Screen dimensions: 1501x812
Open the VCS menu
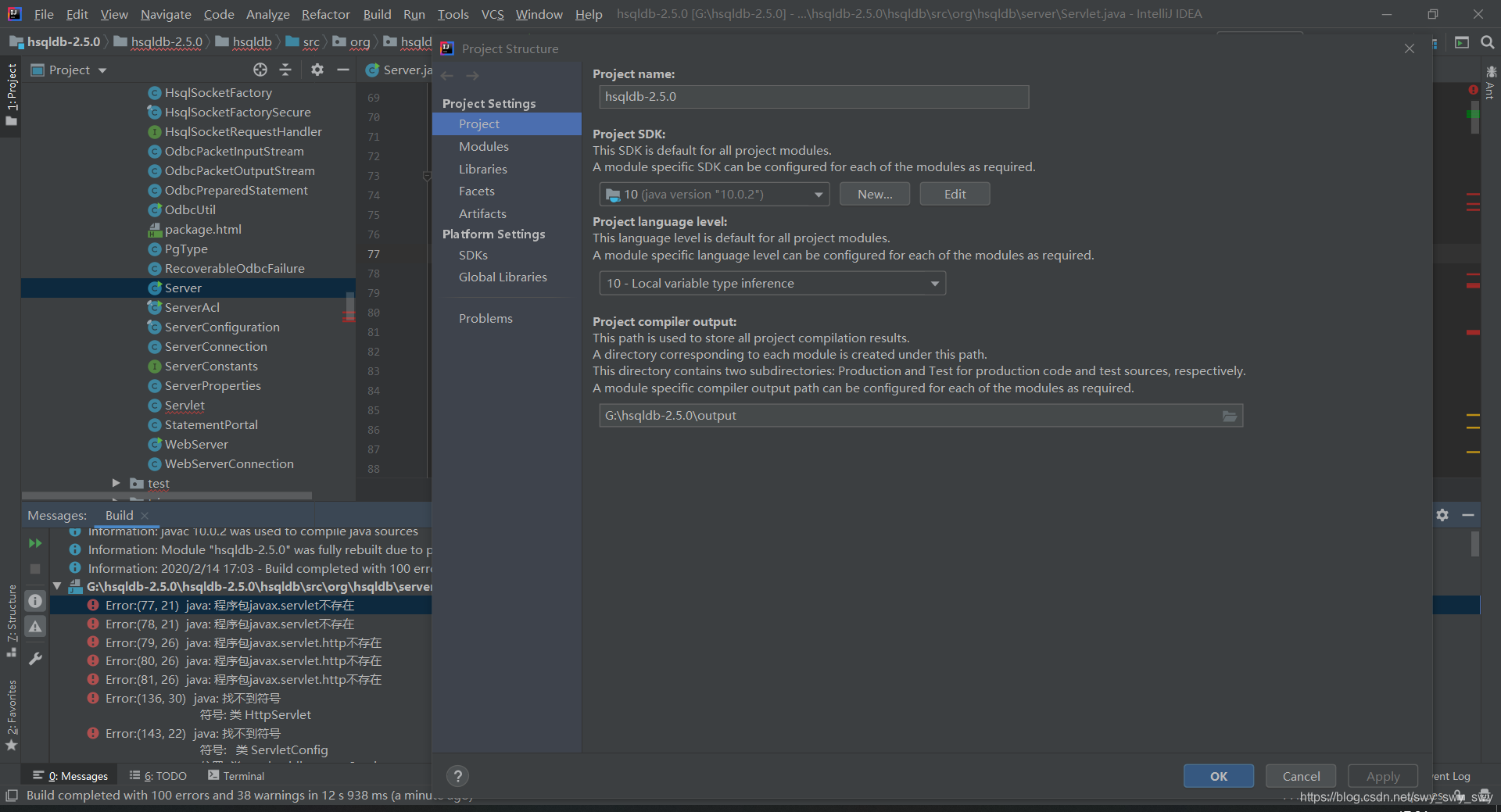[x=493, y=14]
